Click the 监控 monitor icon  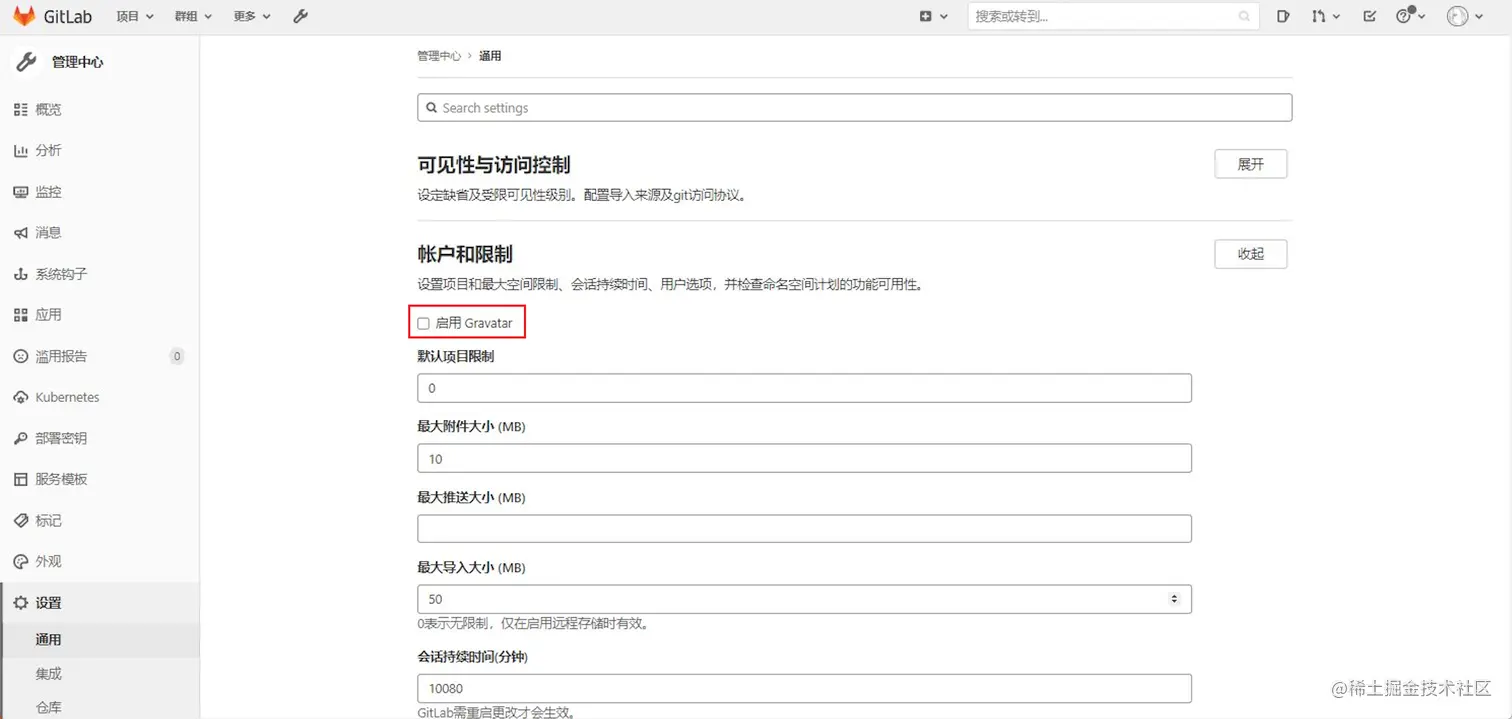click(20, 192)
